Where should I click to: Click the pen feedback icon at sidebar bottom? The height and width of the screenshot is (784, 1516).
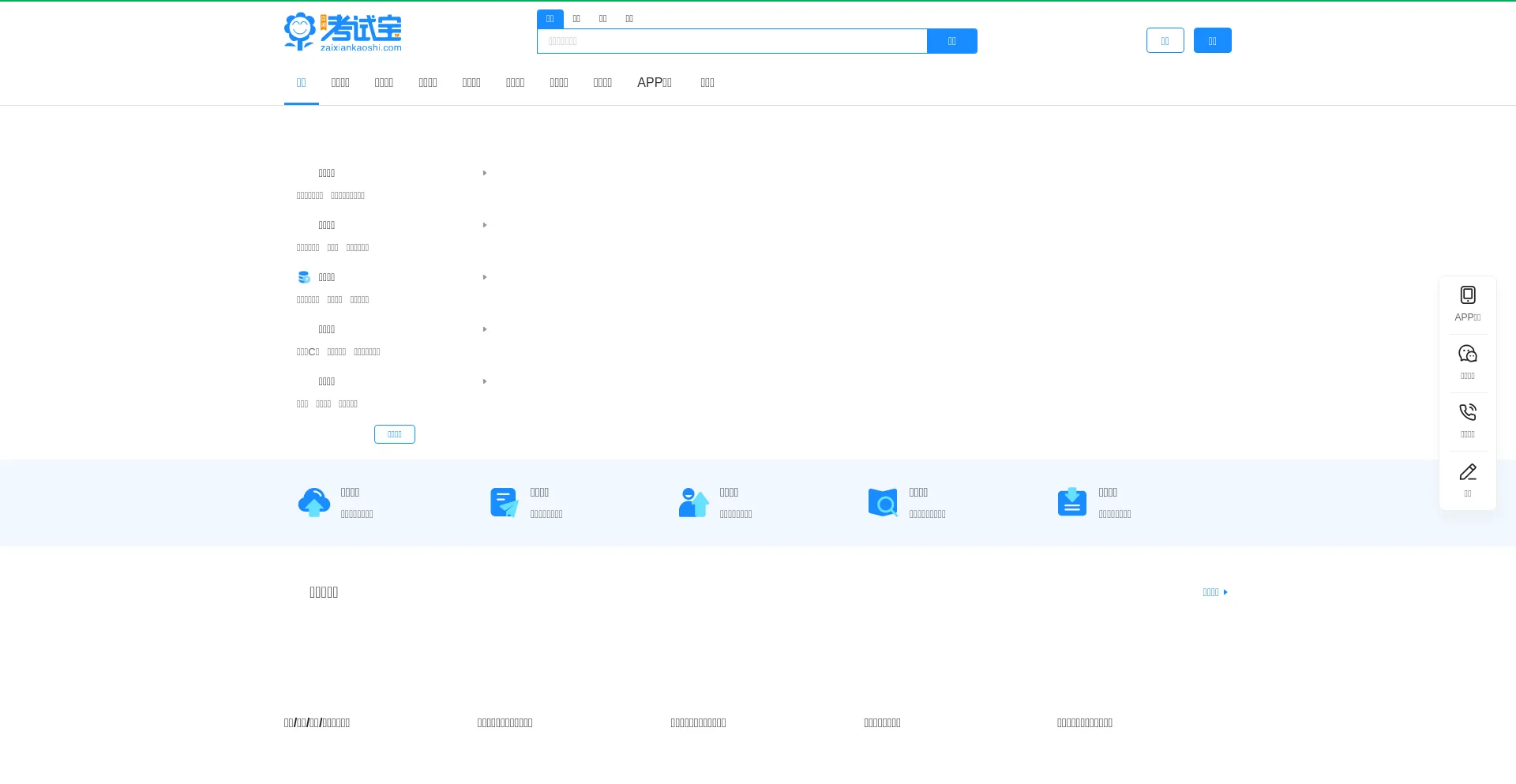(x=1467, y=471)
